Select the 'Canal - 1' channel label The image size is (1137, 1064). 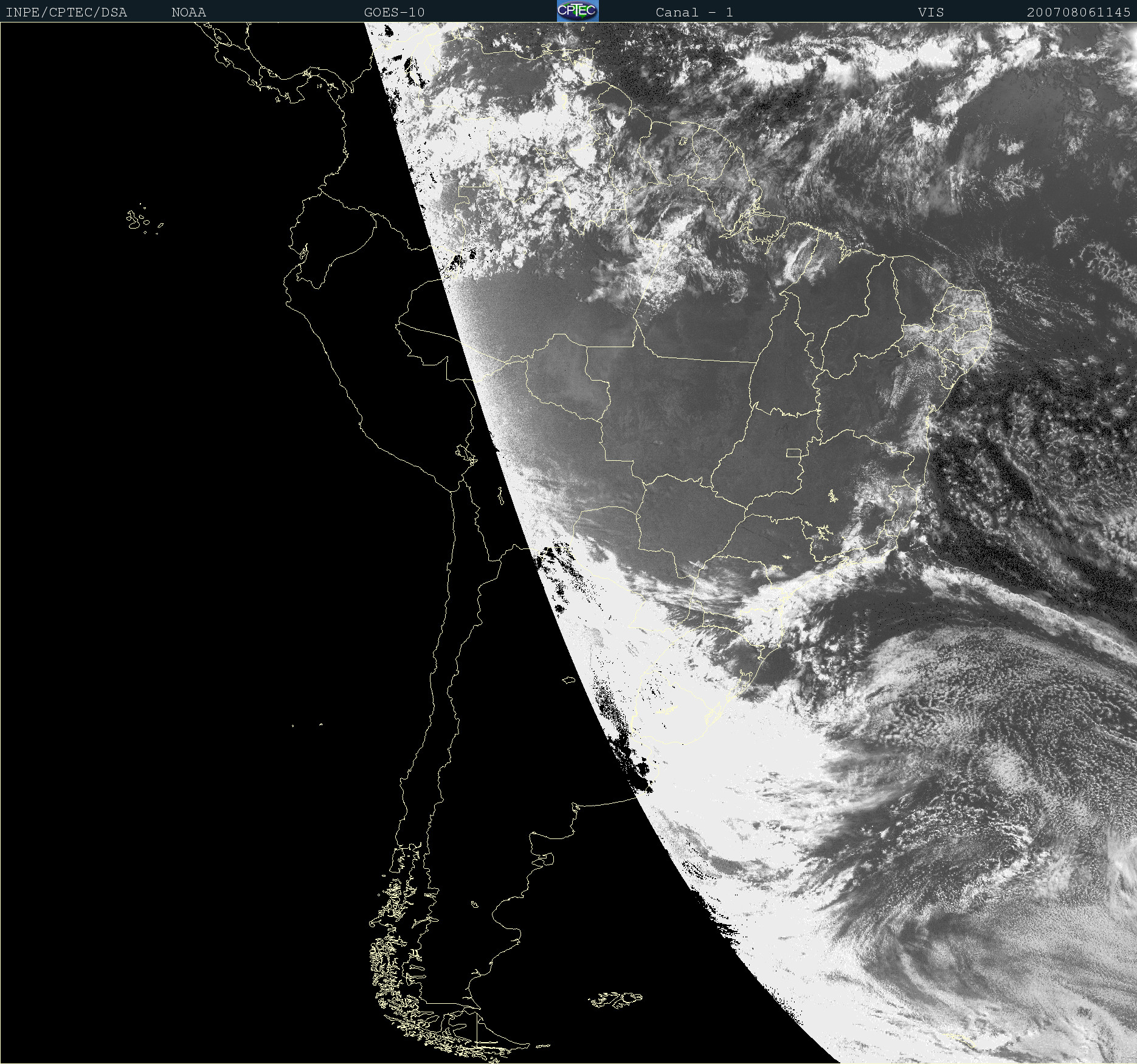click(x=694, y=12)
